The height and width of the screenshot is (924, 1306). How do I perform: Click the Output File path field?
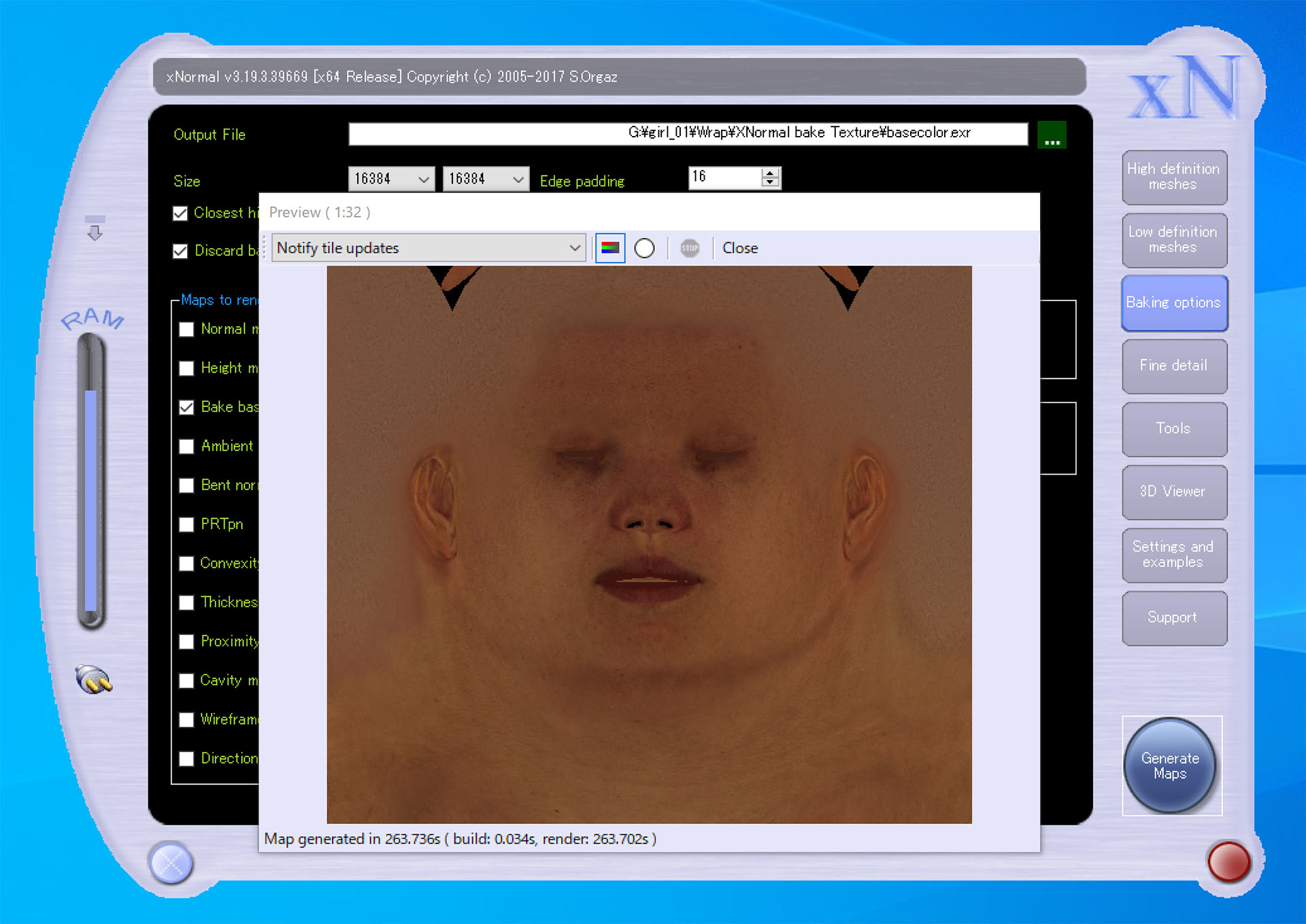[x=688, y=134]
